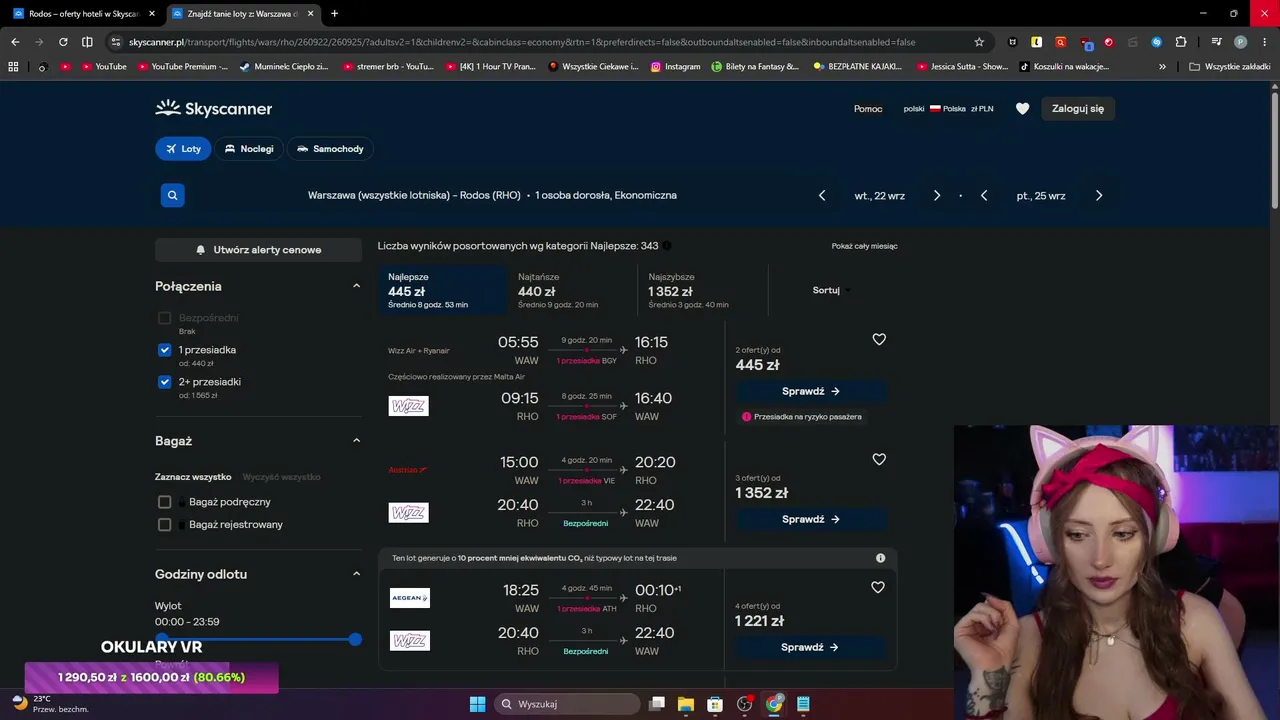Switch to Rodos hotel offers browser tab
The height and width of the screenshot is (720, 1280).
click(84, 14)
